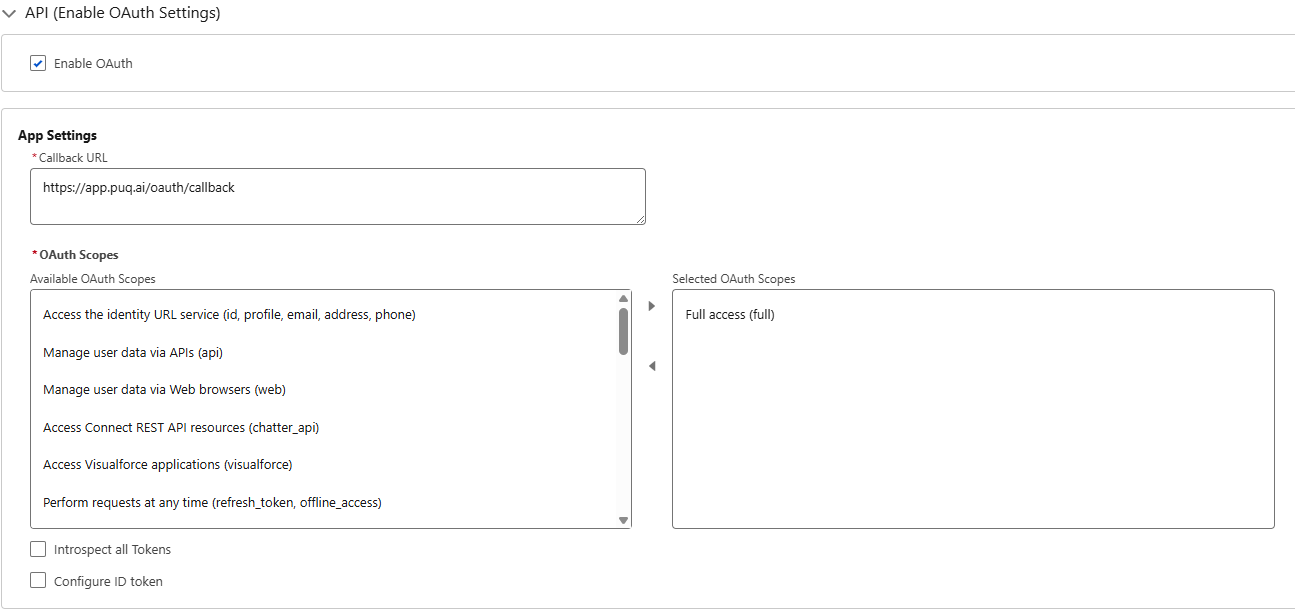This screenshot has width=1295, height=610.
Task: Click the Introspect all Tokens label
Action: click(x=112, y=549)
